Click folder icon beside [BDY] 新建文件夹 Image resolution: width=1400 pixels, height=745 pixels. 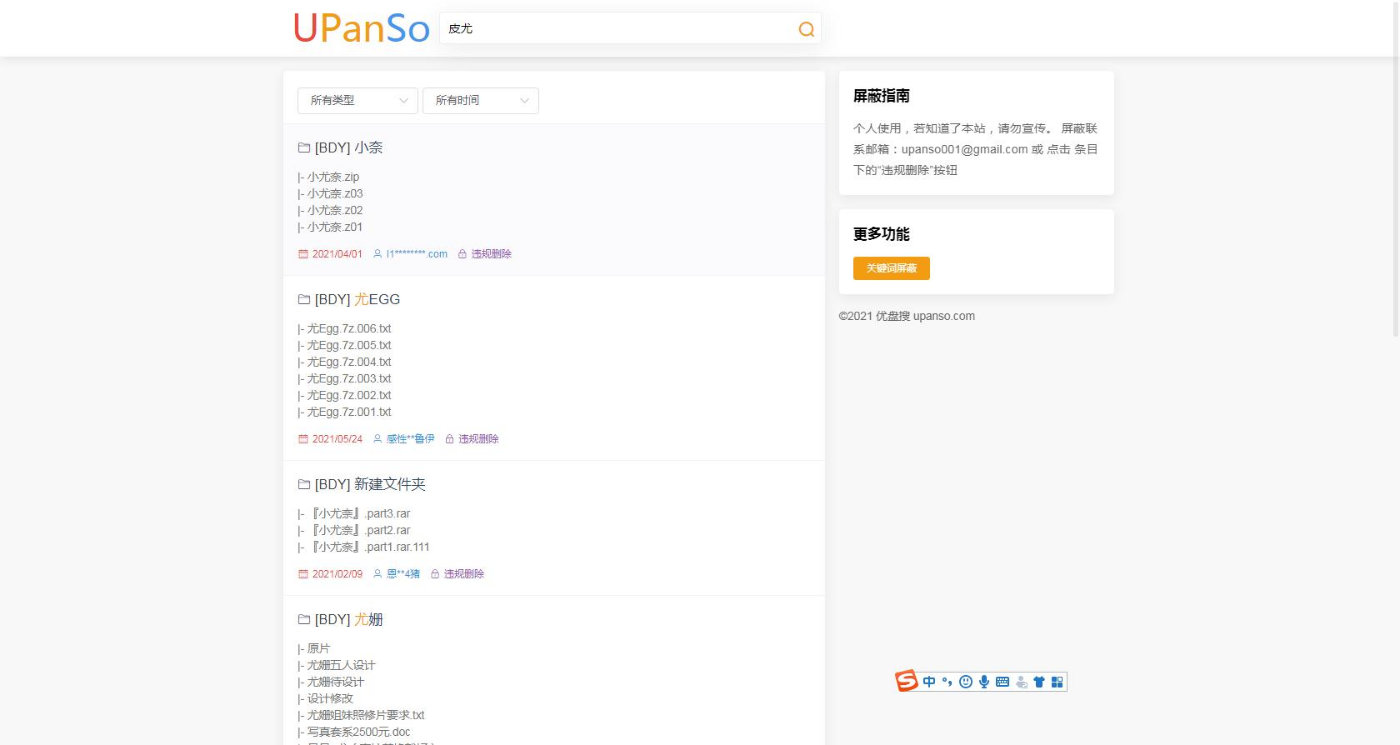(304, 484)
